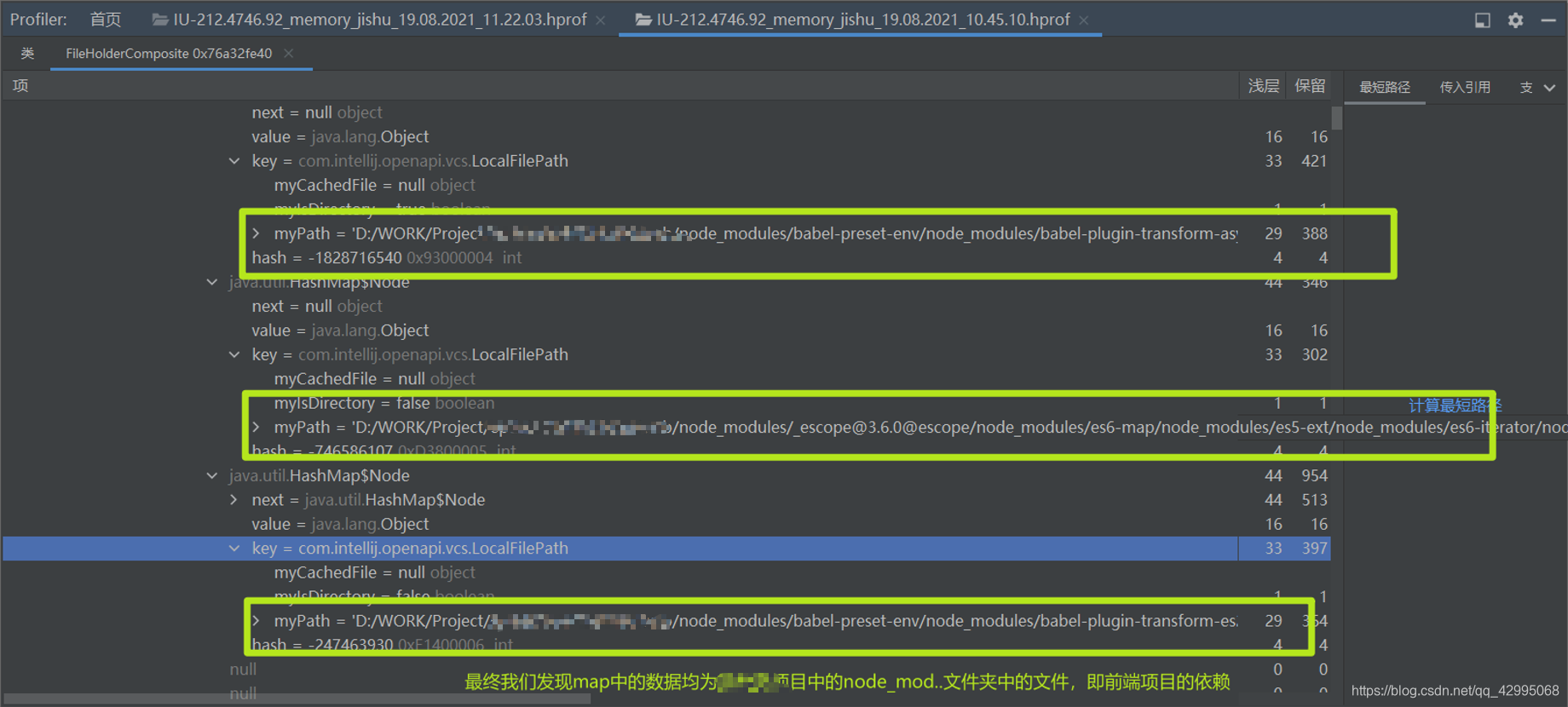Sort by the 保留 retained size column

tap(1310, 86)
